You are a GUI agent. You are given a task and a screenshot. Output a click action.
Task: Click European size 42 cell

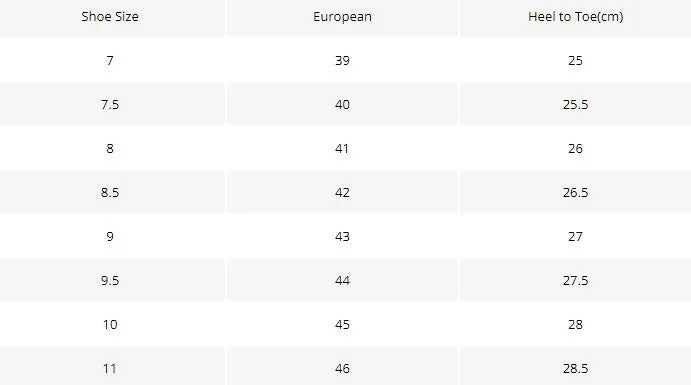tap(342, 192)
